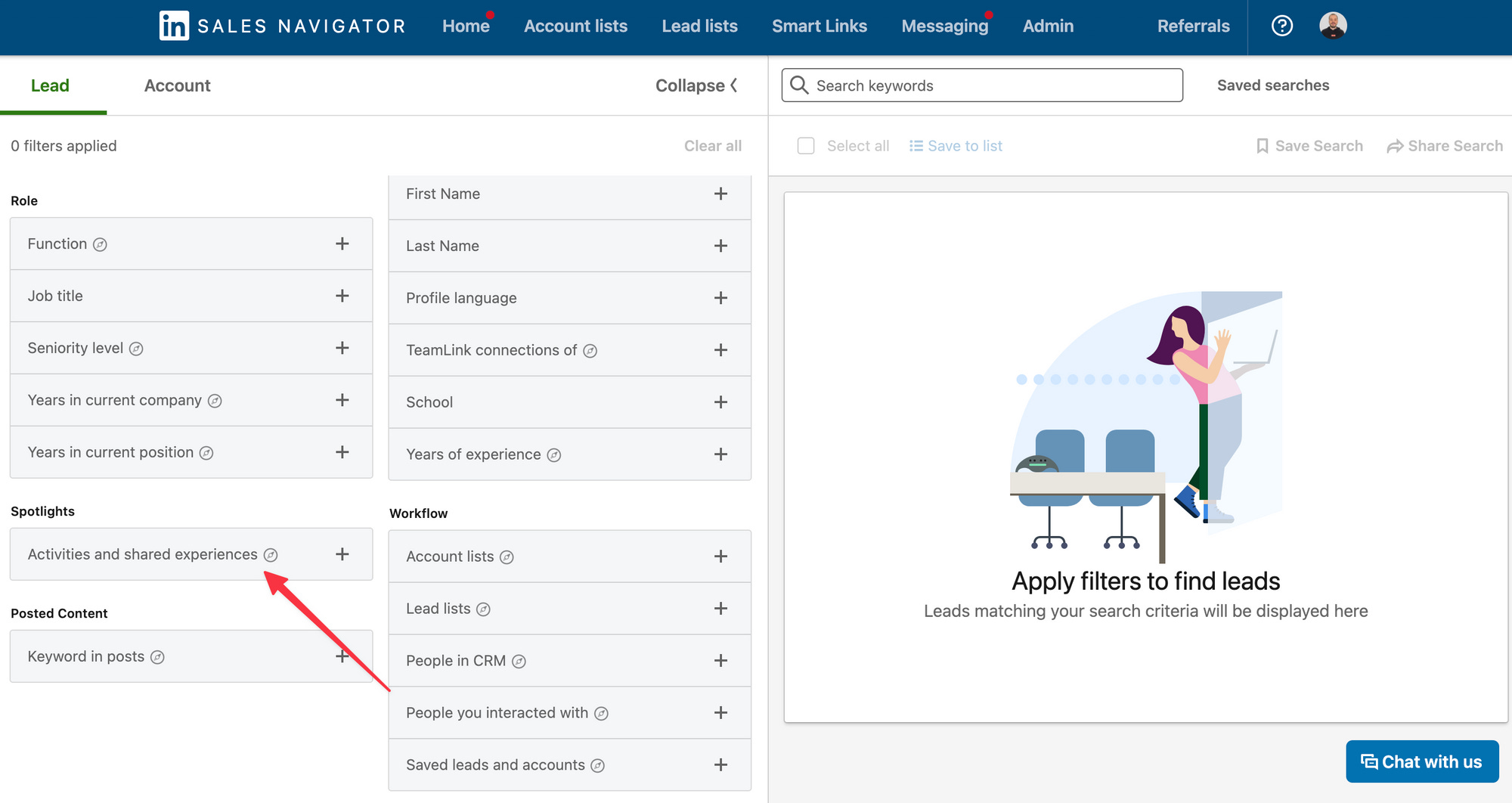Click compass icon beside Lead lists filter

pyautogui.click(x=483, y=609)
